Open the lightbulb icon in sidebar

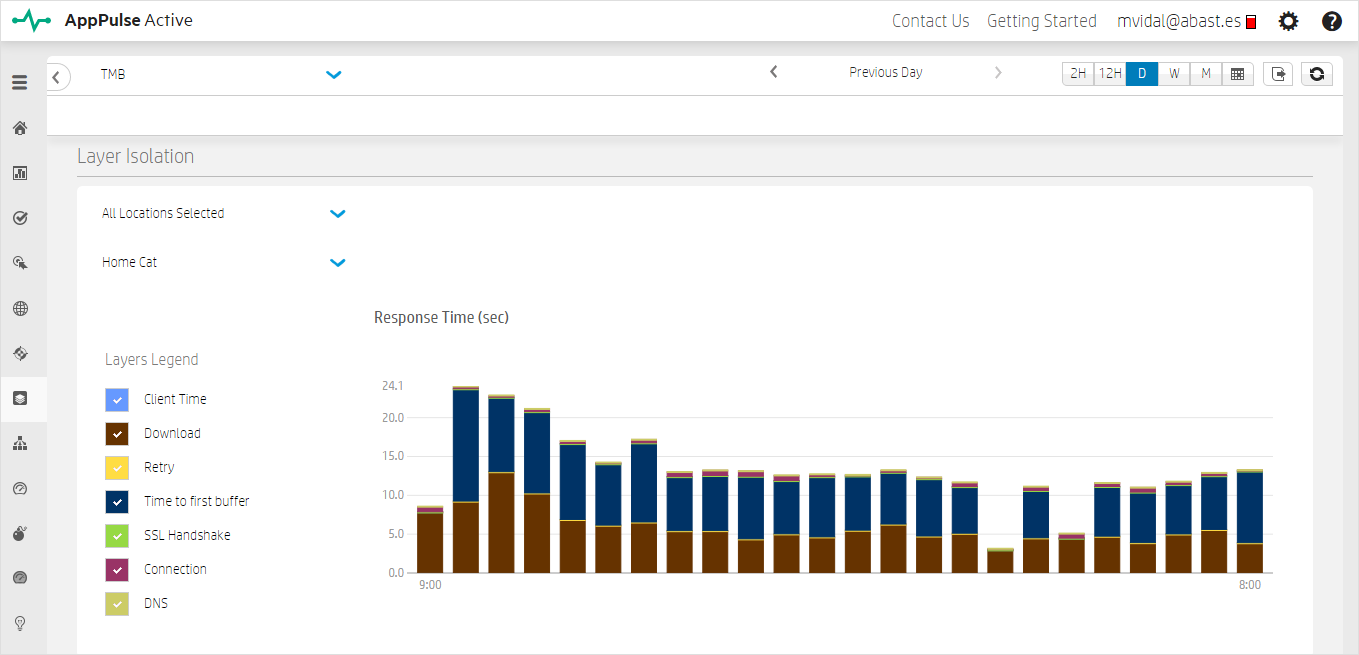[19, 623]
